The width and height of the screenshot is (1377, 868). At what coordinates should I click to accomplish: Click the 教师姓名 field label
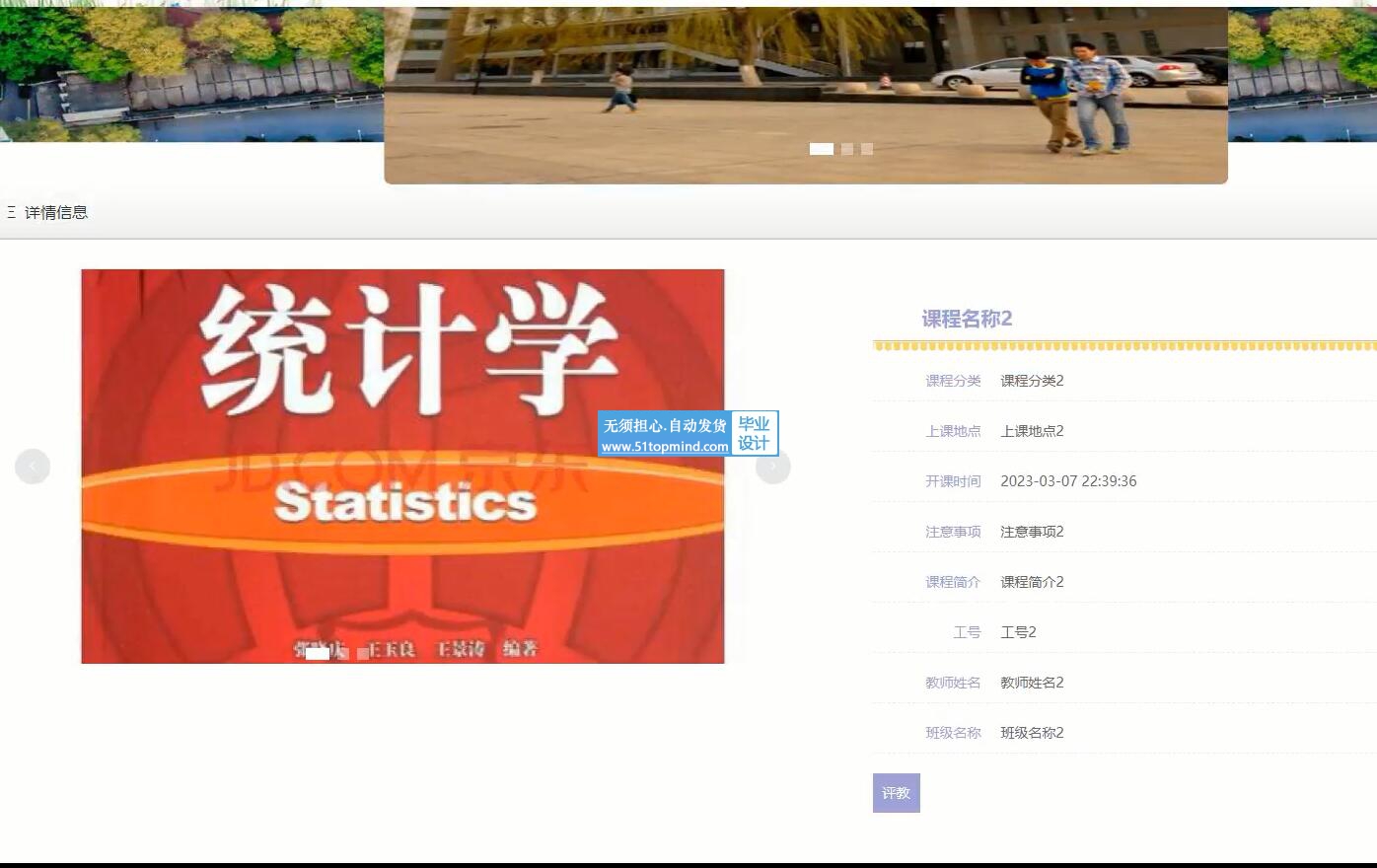coord(953,683)
